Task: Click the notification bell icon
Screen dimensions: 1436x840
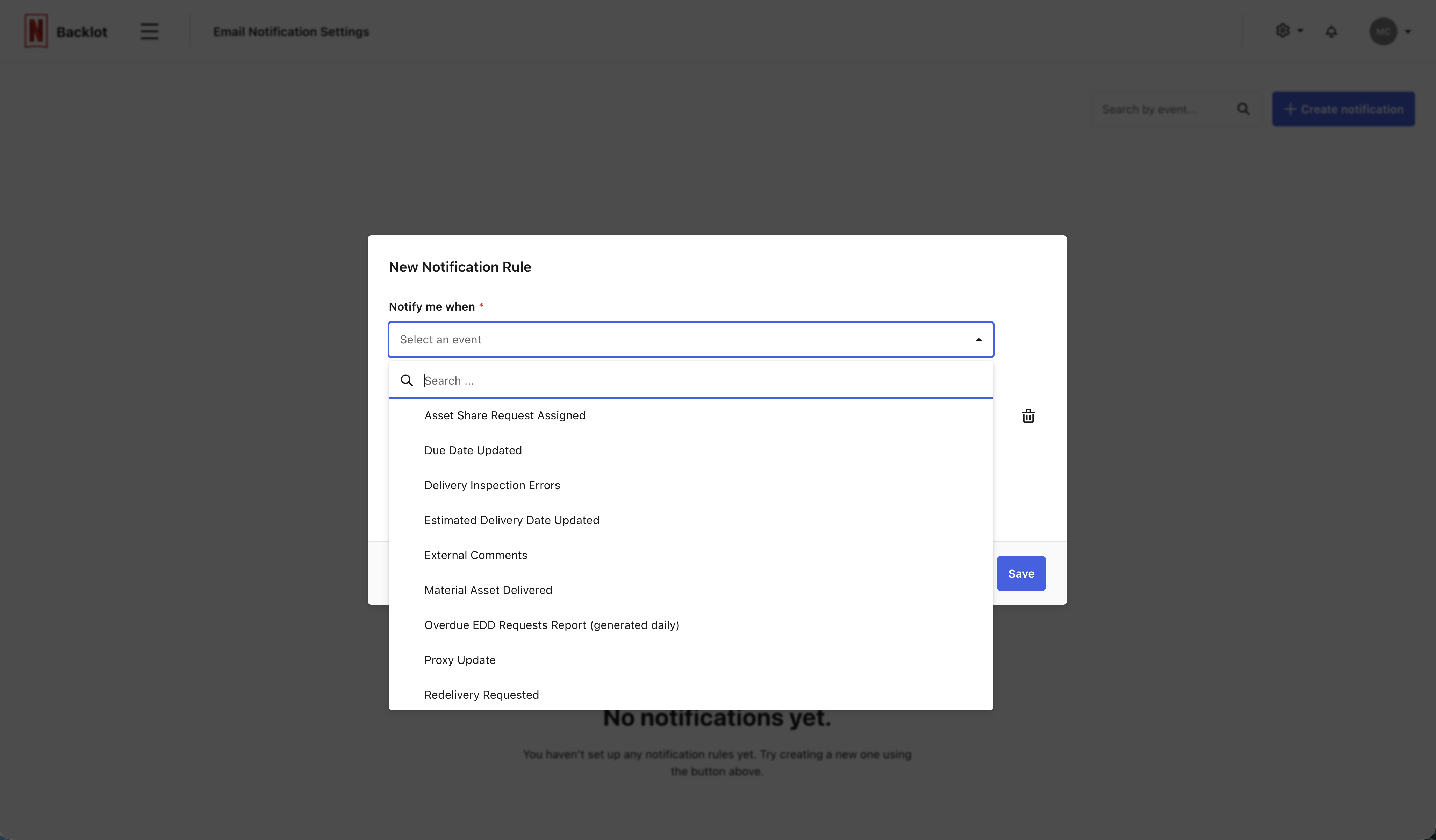Action: [x=1331, y=31]
